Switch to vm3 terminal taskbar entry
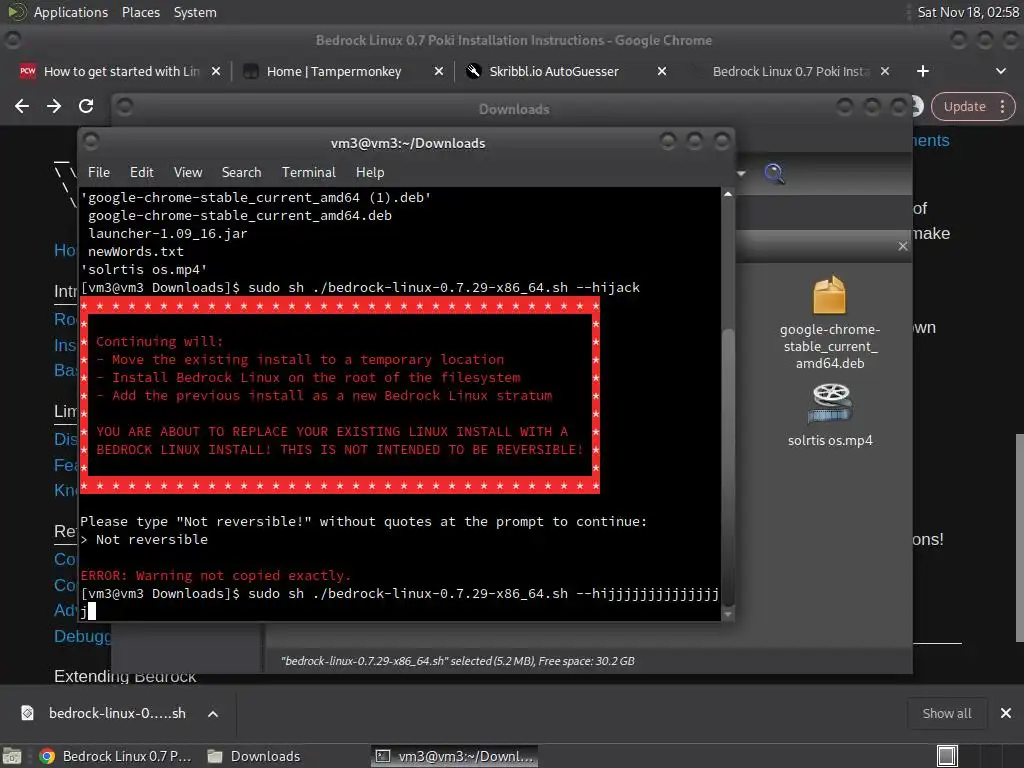 (x=455, y=756)
